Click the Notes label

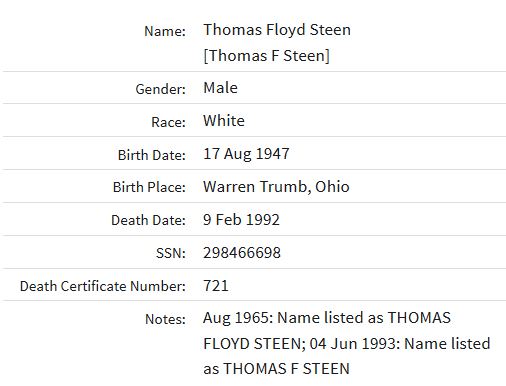(165, 319)
